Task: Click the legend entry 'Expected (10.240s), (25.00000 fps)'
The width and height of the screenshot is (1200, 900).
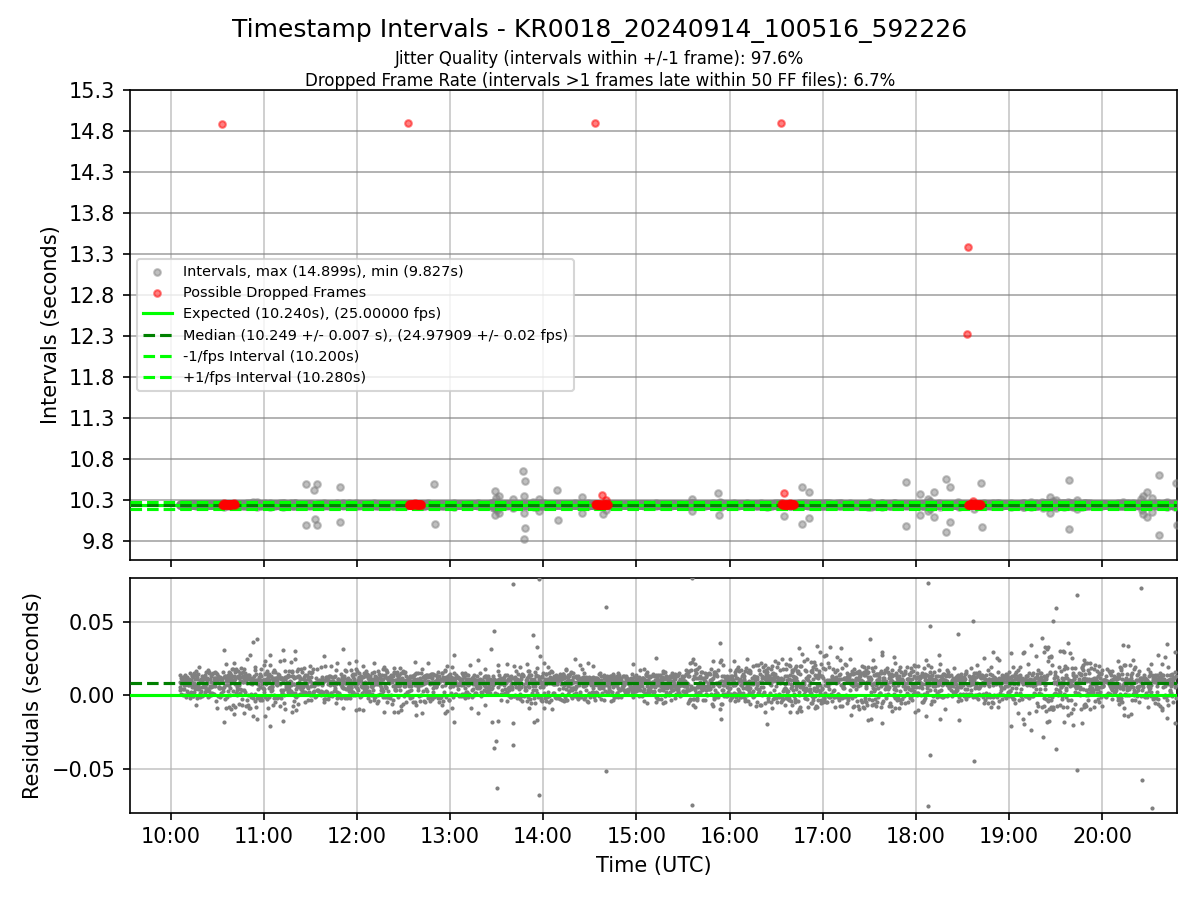Action: tap(312, 313)
